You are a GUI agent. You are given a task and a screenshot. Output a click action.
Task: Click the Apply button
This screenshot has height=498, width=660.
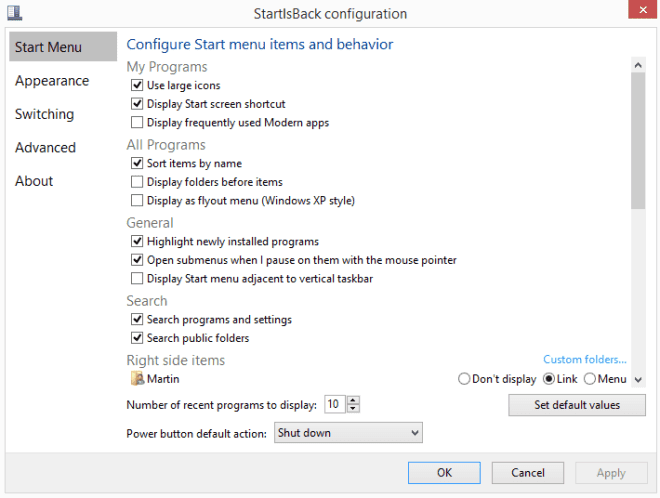pyautogui.click(x=611, y=473)
